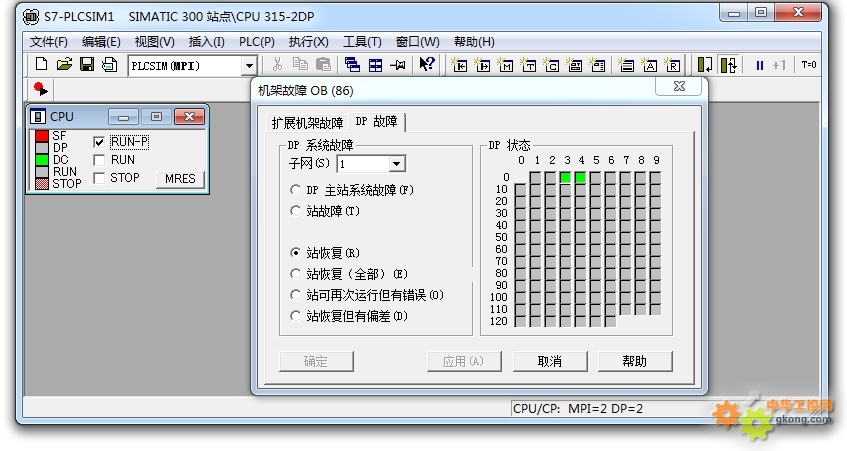Select 站恢复（全部）(E) option

coord(295,274)
